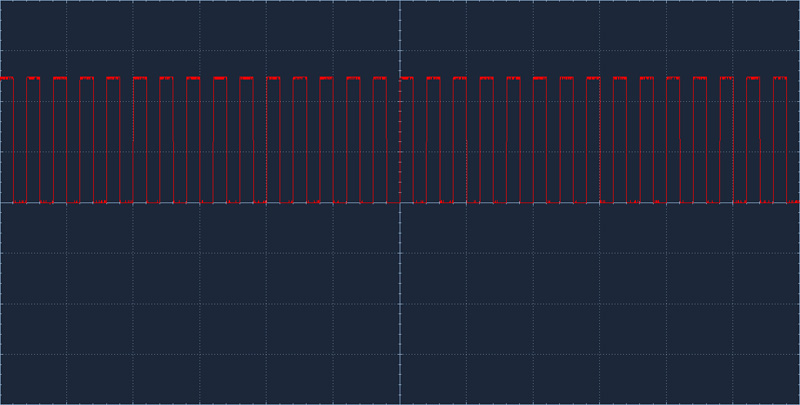Click the red square-wave signal trace
This screenshot has height=405, width=800.
(400, 140)
